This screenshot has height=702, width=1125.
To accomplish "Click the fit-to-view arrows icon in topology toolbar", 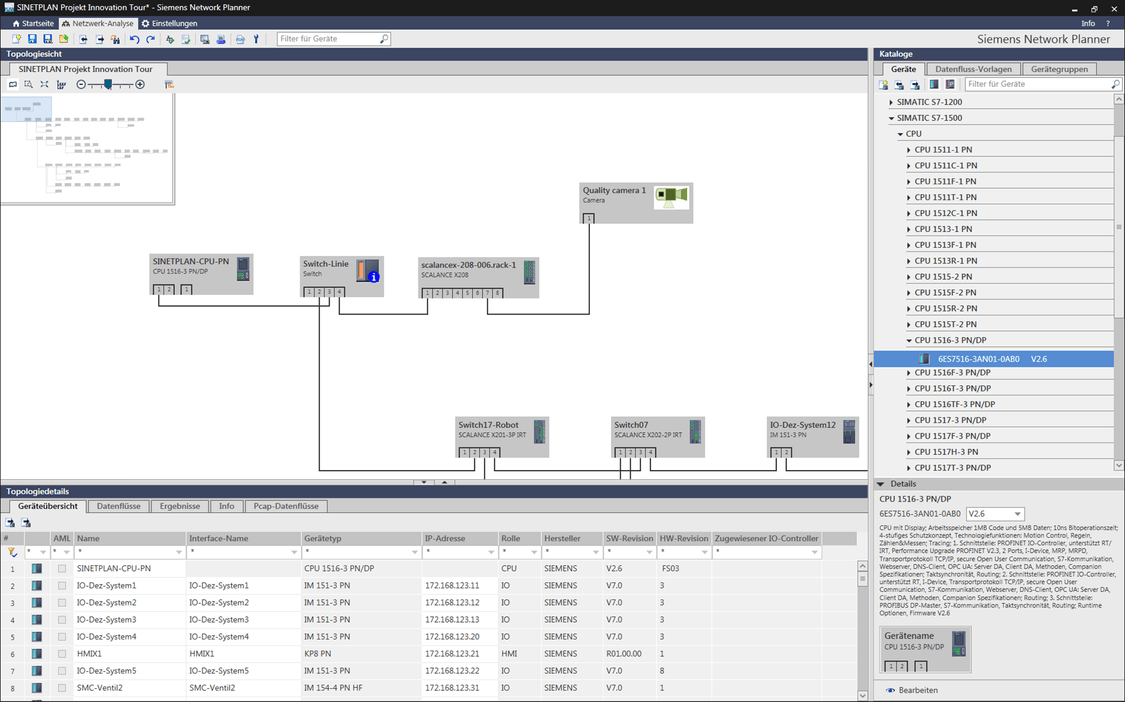I will (44, 85).
